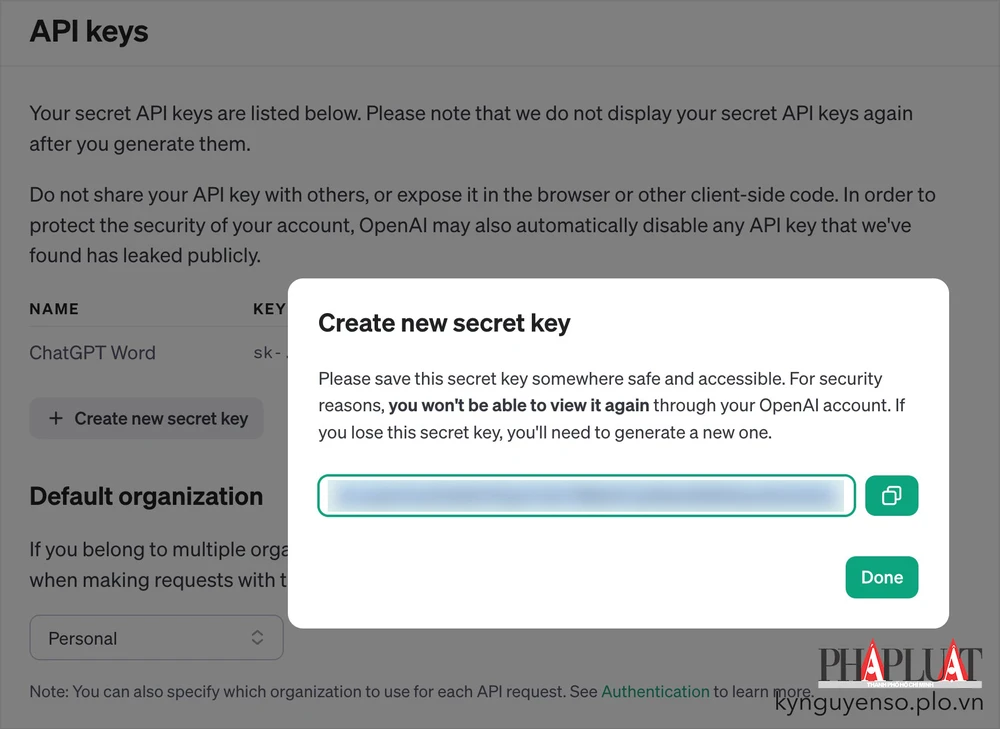Select the ChatGPT Word key name
This screenshot has width=1000, height=729.
point(92,353)
